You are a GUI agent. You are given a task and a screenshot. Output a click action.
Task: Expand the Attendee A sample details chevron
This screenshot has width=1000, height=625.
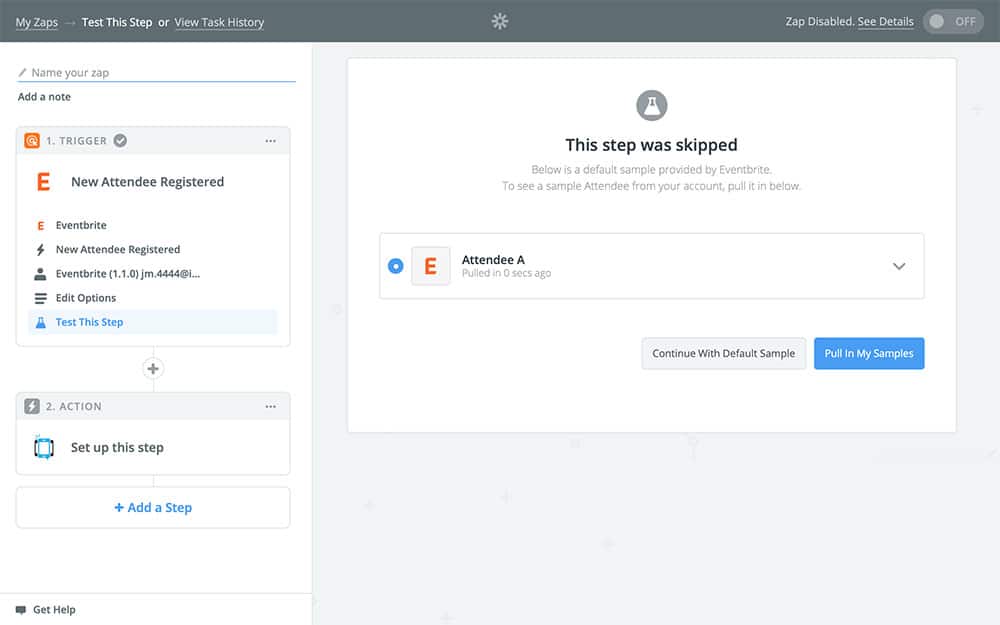click(x=898, y=266)
